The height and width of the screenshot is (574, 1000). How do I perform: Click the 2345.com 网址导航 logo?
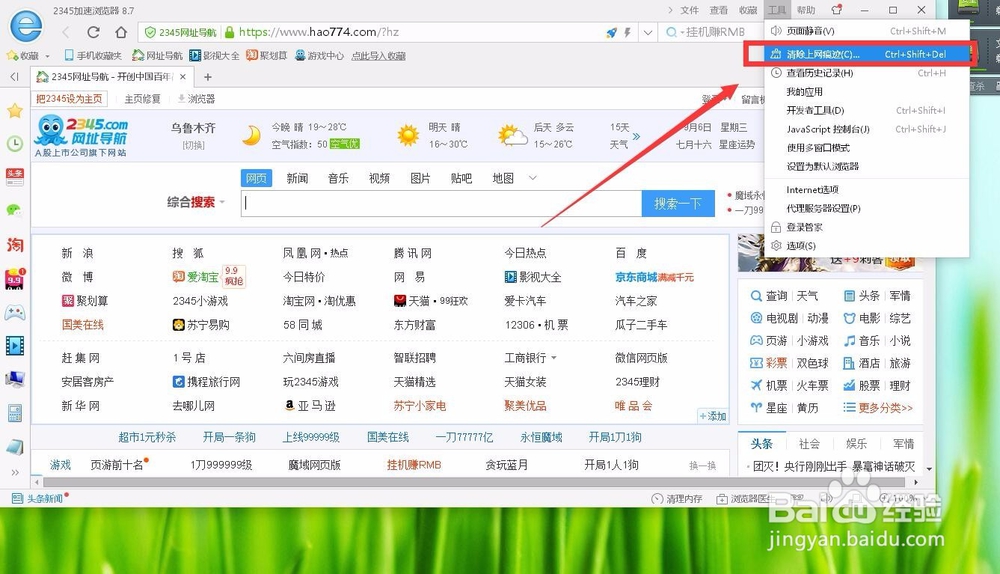click(x=82, y=136)
